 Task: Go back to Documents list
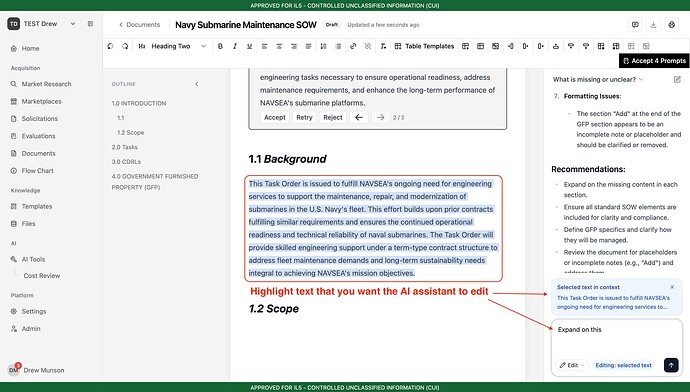pyautogui.click(x=139, y=25)
